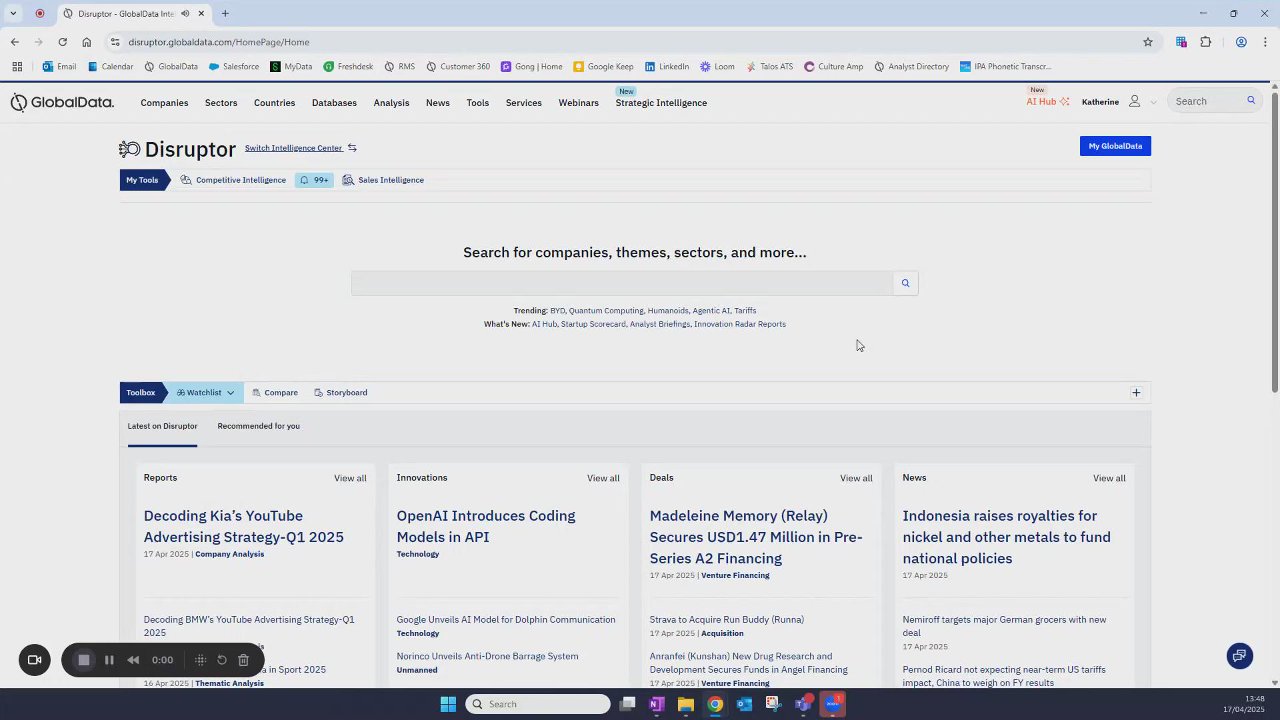View all Deals
1280x720 pixels.
pyautogui.click(x=856, y=478)
